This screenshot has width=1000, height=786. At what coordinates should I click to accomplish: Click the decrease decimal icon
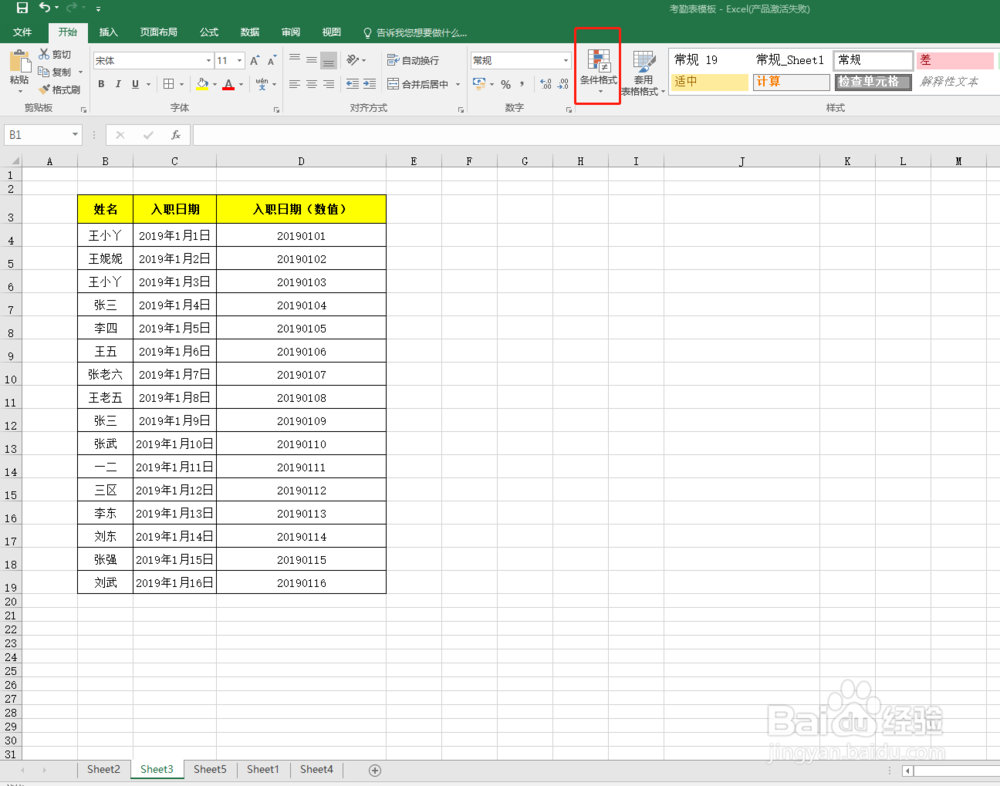click(563, 84)
